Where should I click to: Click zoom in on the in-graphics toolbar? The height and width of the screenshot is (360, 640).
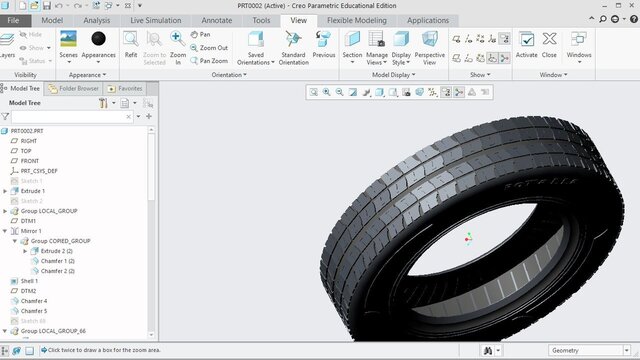327,92
